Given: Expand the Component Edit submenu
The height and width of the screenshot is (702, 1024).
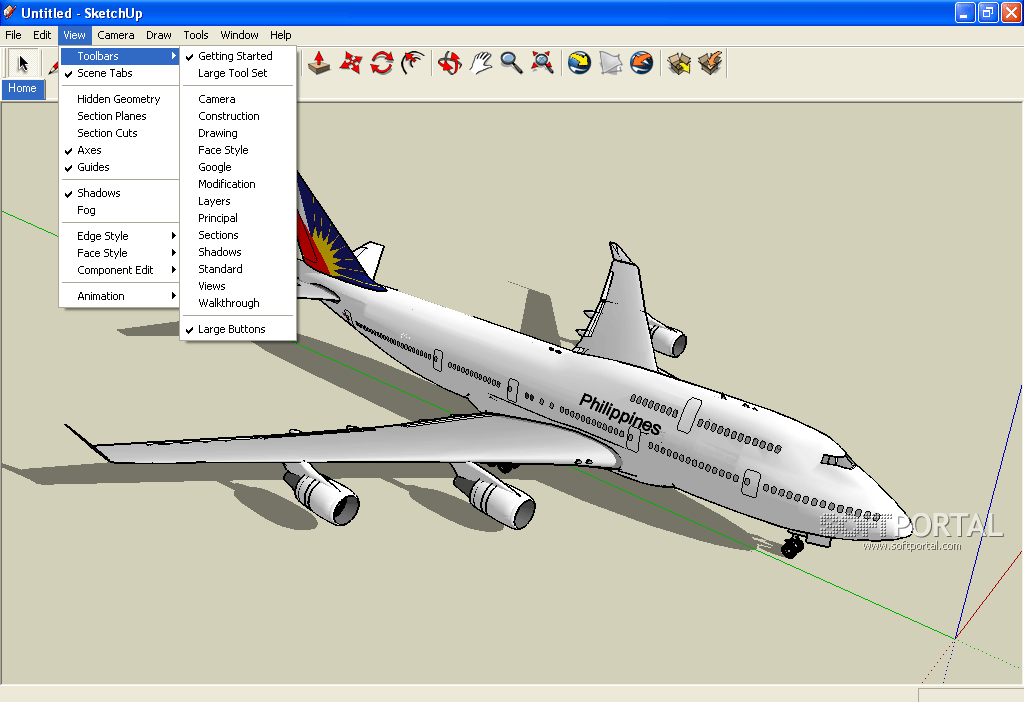Looking at the screenshot, I should pos(120,270).
